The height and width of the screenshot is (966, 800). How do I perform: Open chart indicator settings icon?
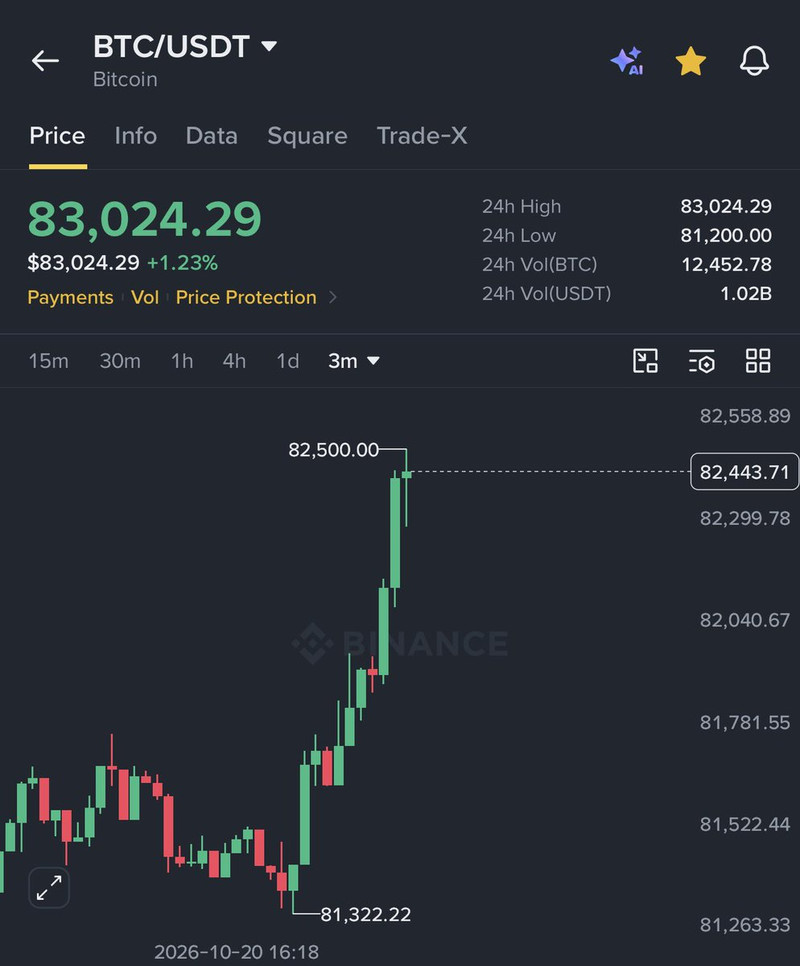point(701,360)
